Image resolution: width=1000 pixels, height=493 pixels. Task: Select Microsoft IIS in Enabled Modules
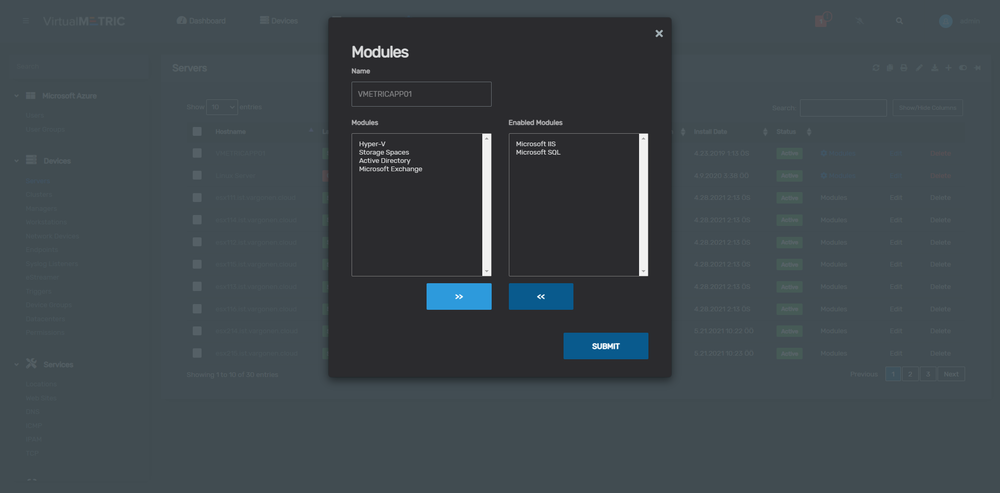536,144
